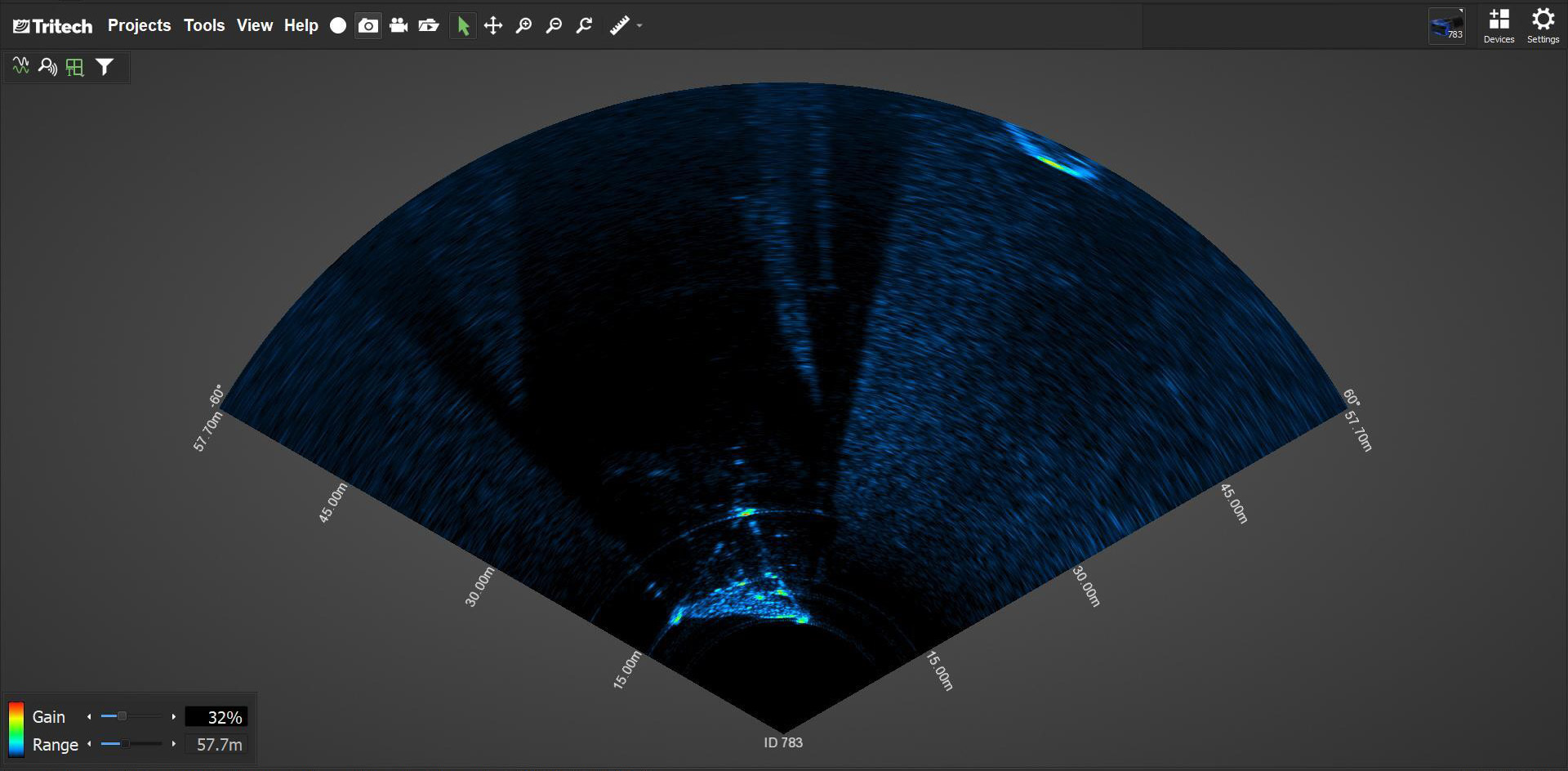
Task: Open the Tools menu
Action: click(204, 25)
